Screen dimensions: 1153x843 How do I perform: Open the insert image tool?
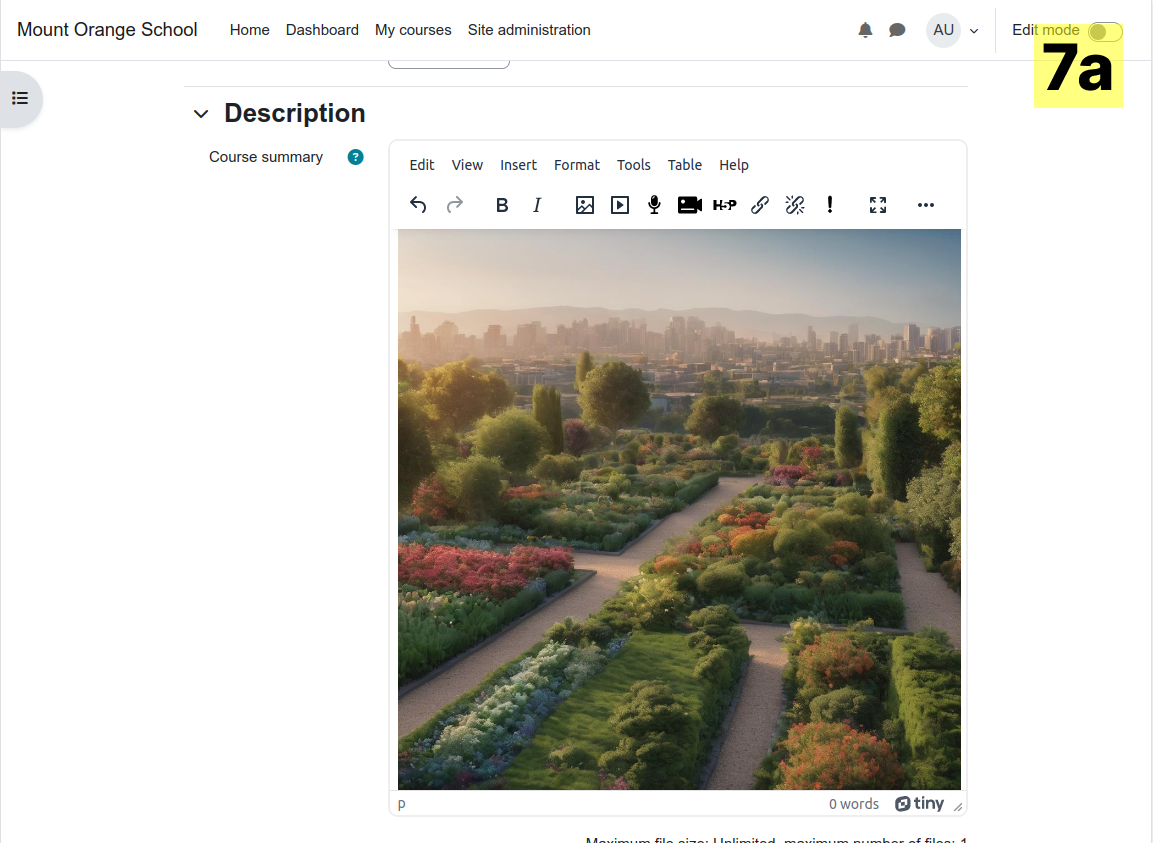pyautogui.click(x=585, y=205)
